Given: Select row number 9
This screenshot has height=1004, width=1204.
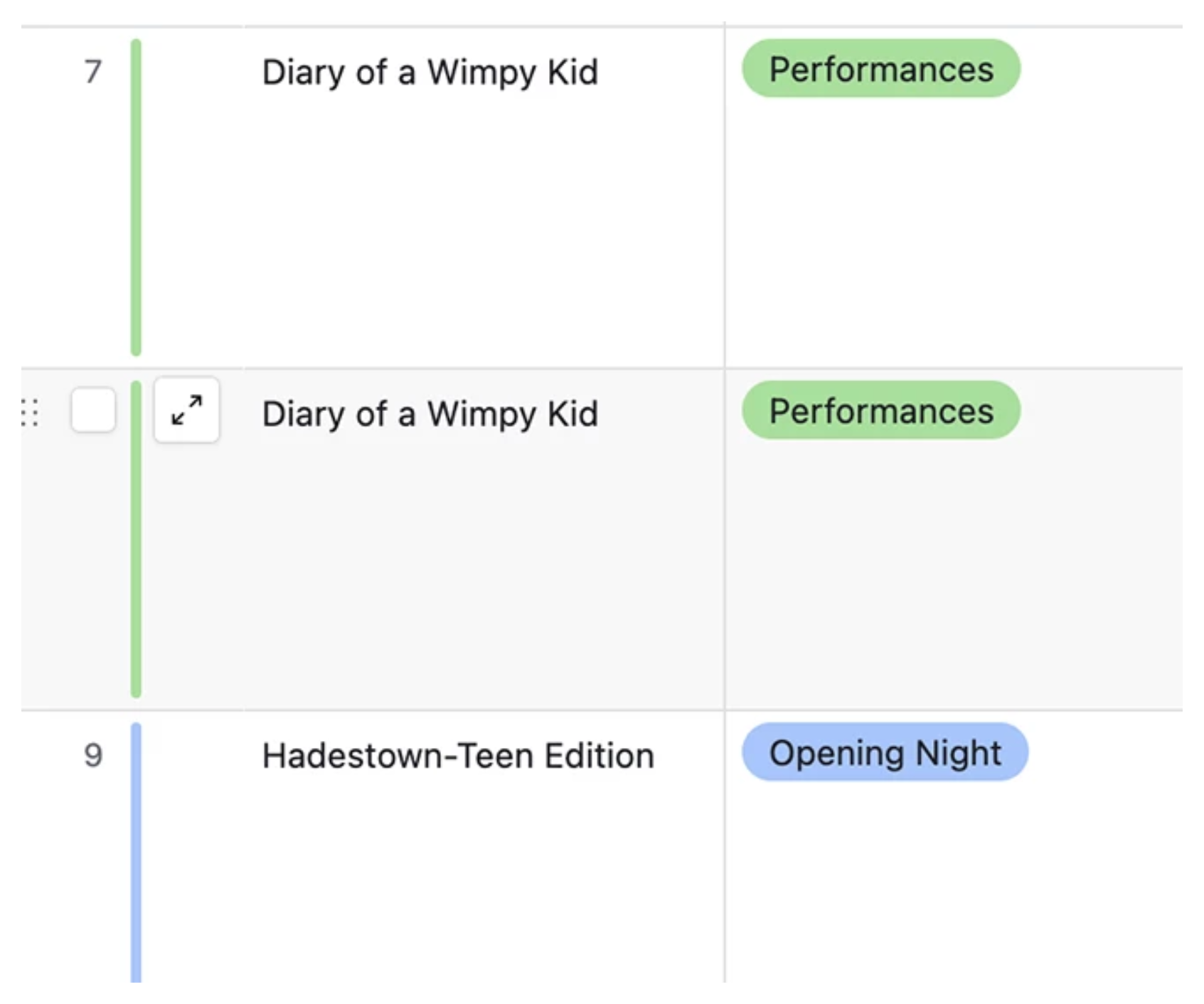Looking at the screenshot, I should tap(95, 754).
